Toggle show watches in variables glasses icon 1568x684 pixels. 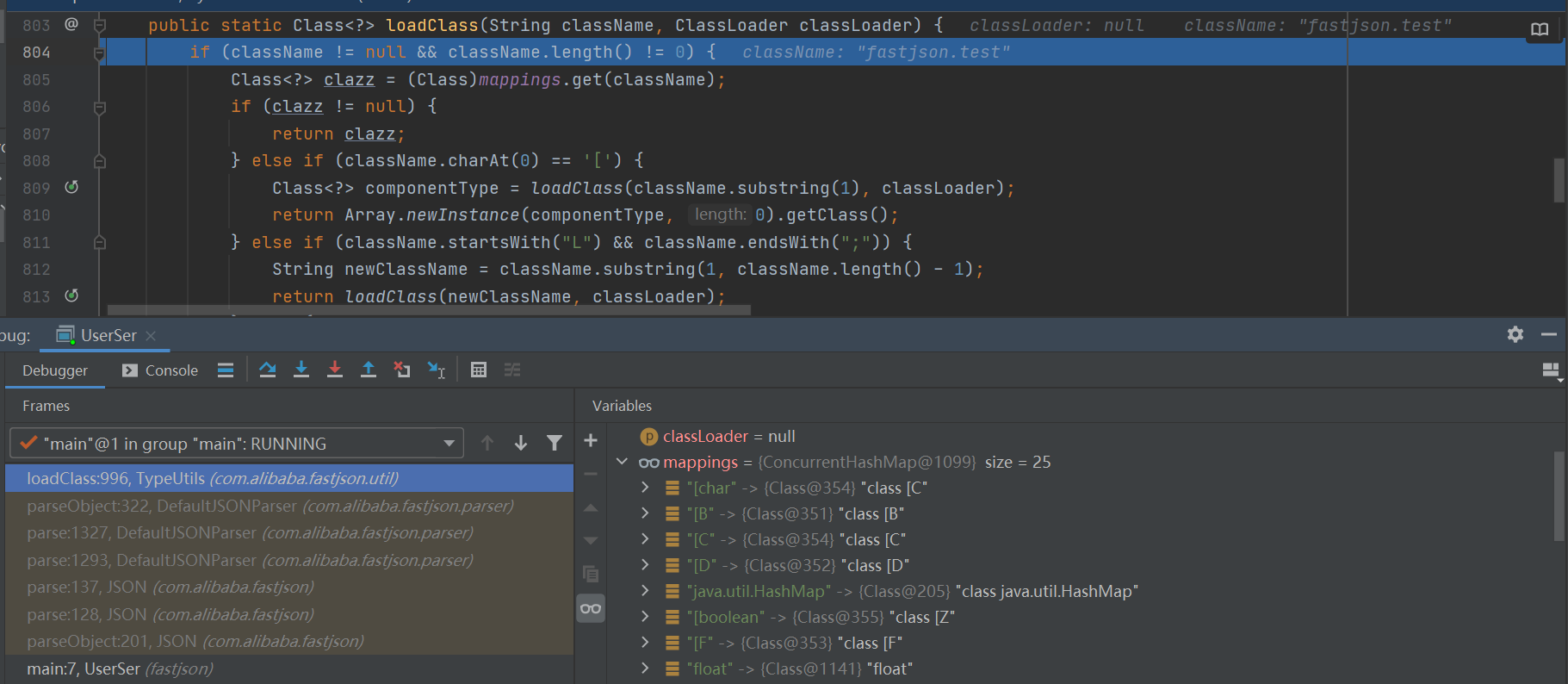point(591,608)
